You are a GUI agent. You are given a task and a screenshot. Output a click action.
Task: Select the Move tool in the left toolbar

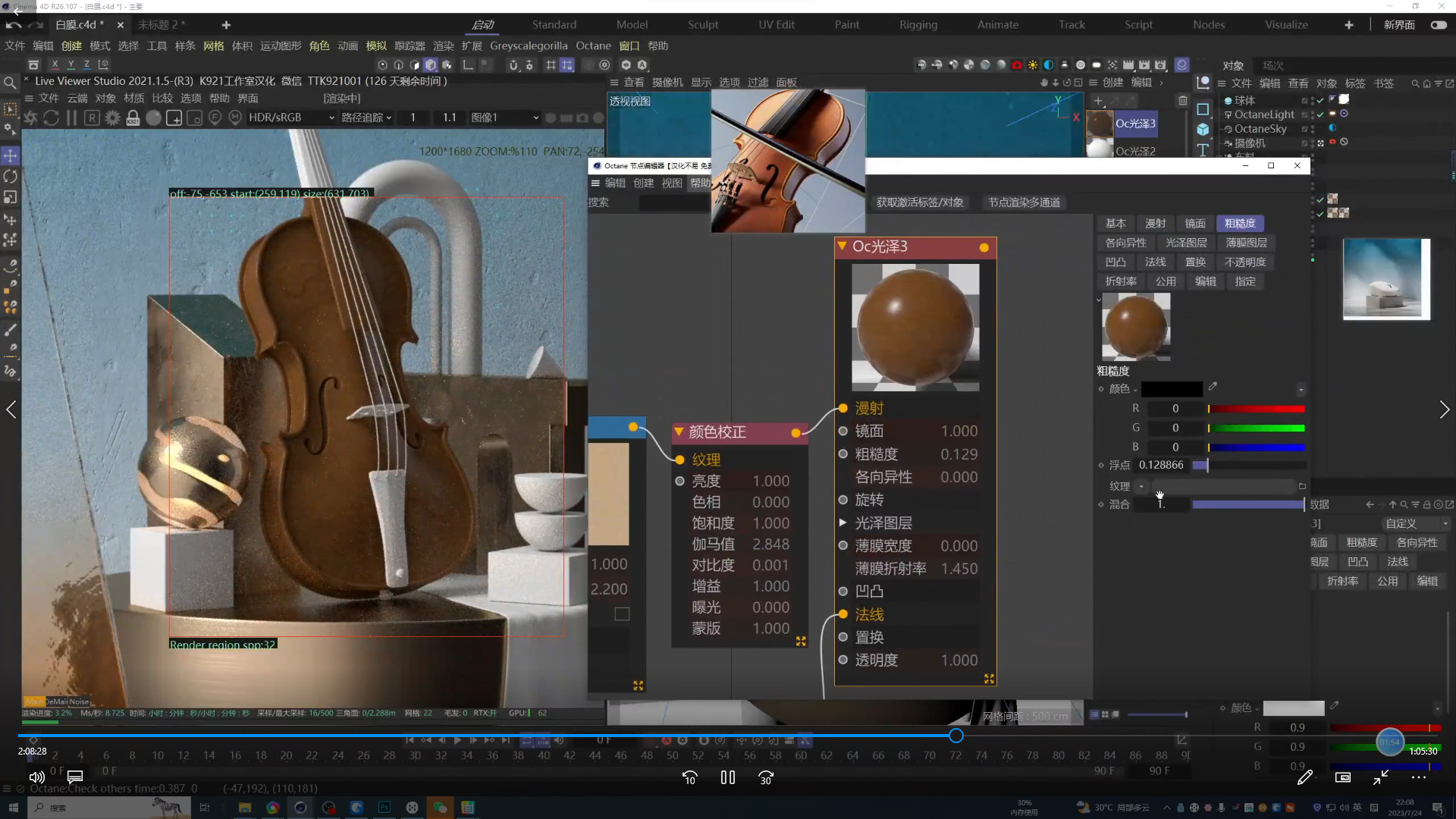pos(10,155)
